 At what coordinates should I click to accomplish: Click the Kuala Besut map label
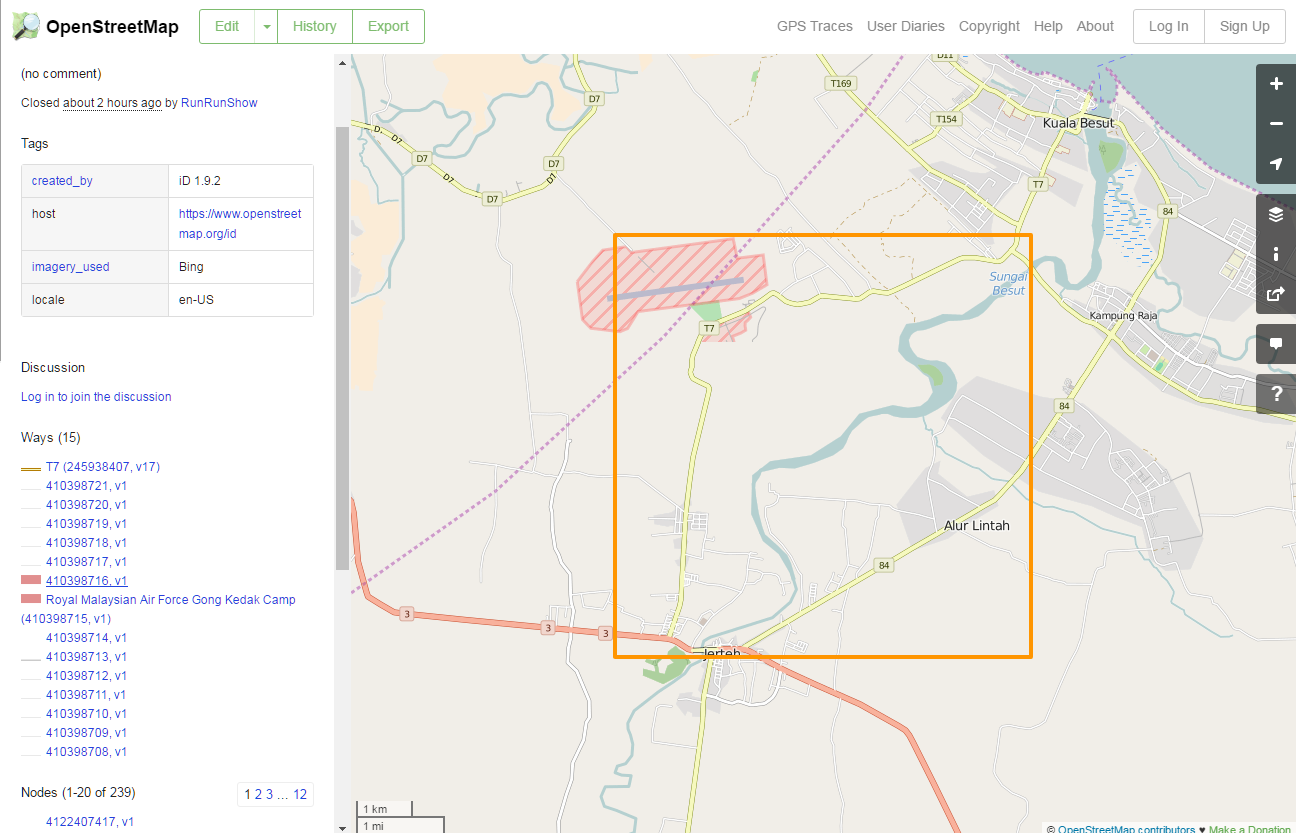(1078, 123)
